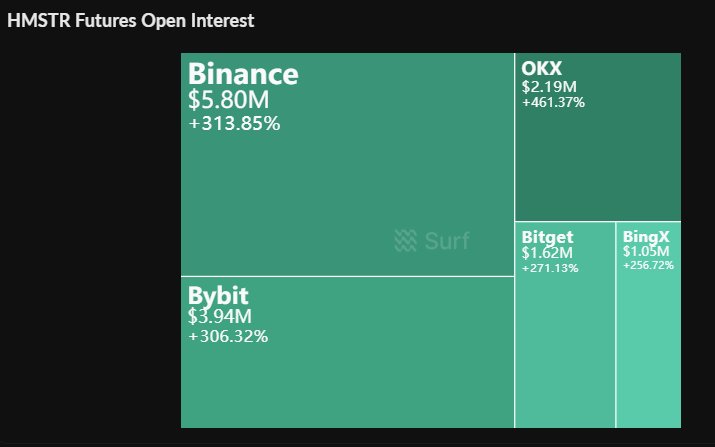Click empty lower area of Bitget tile
The width and height of the screenshot is (715, 447).
(565, 360)
